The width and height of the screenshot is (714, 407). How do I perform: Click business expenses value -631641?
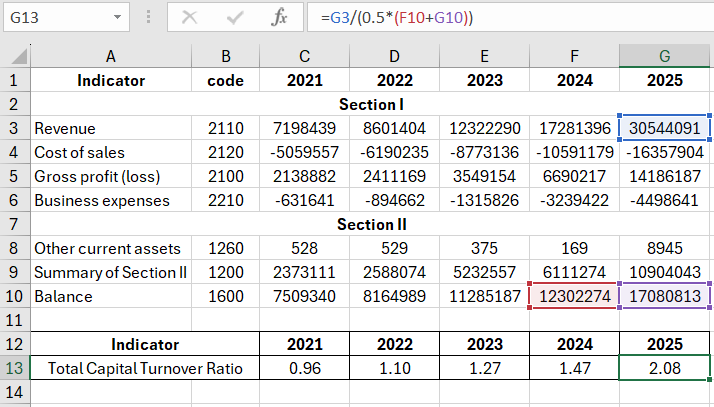point(304,200)
